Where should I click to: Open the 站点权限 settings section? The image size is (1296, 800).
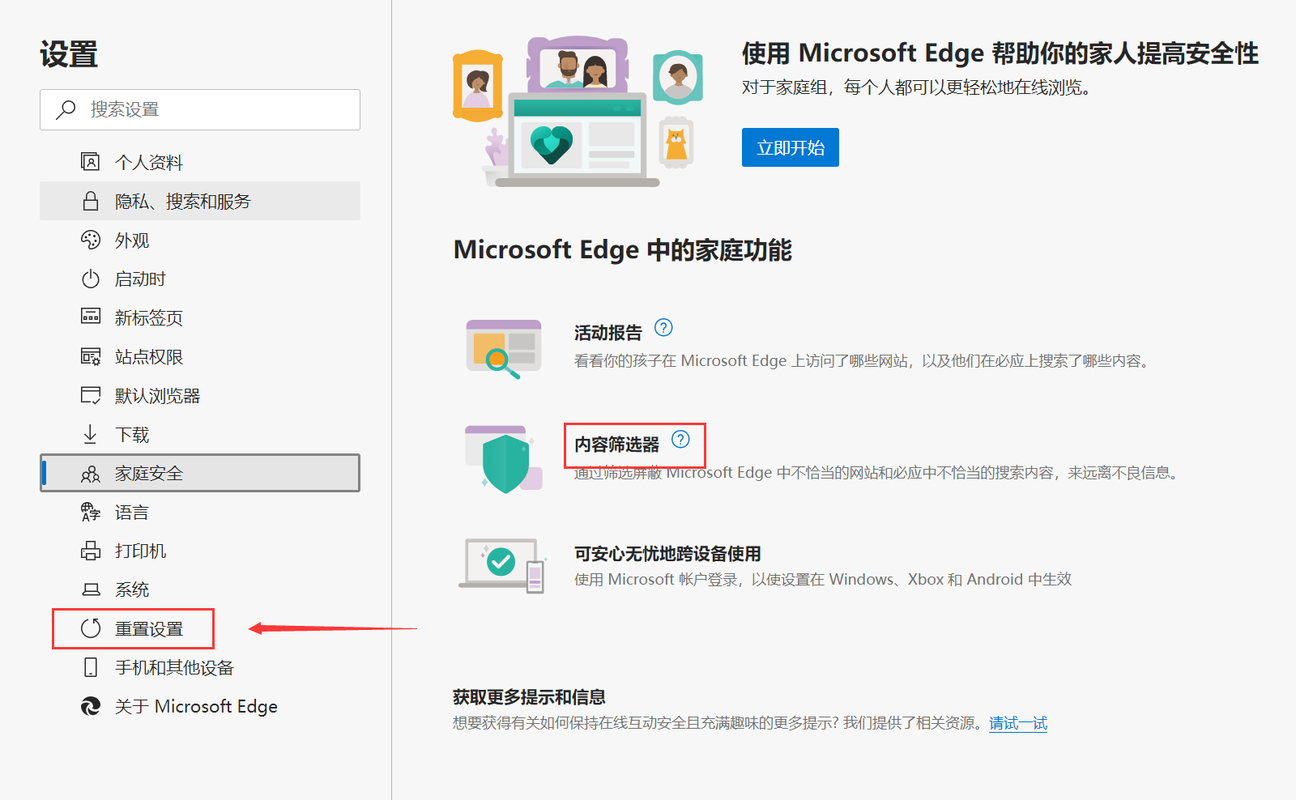148,357
